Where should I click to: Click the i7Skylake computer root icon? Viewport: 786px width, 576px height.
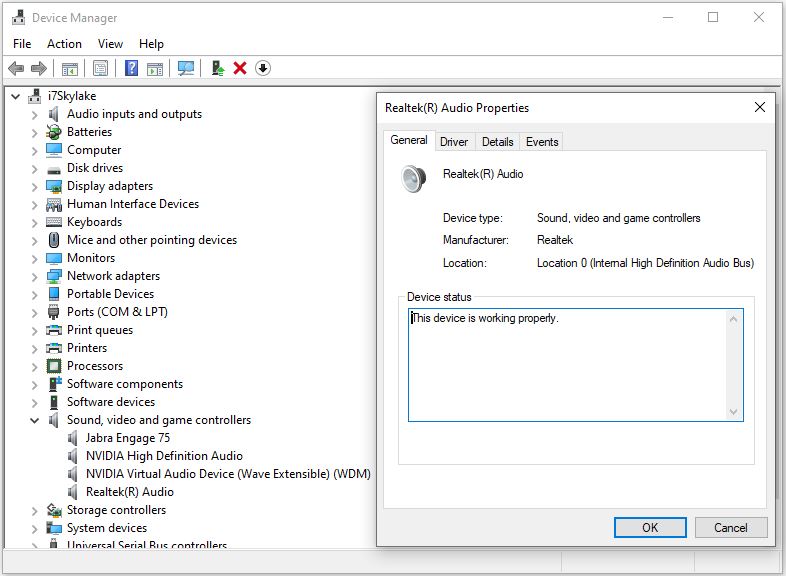point(35,96)
